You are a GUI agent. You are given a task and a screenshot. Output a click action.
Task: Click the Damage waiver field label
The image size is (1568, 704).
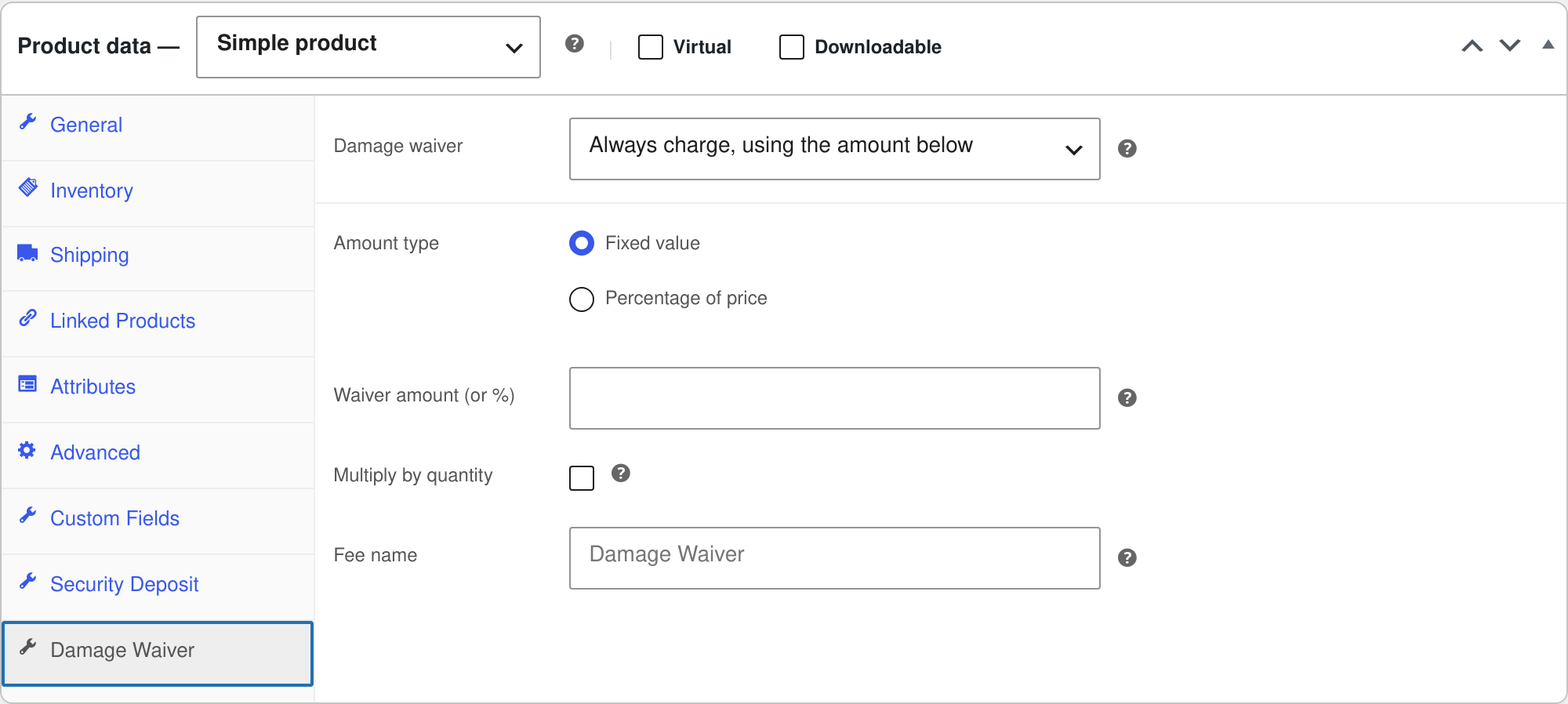point(398,146)
